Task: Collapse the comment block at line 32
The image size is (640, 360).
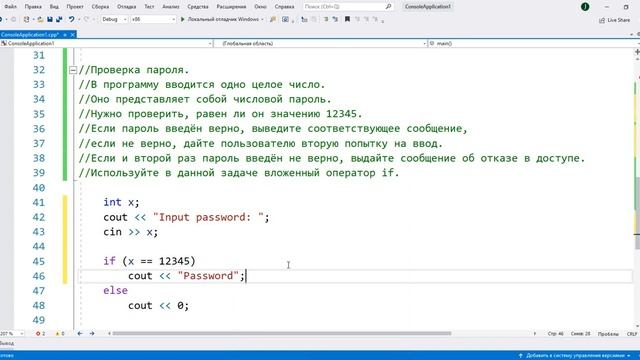Action: [x=73, y=70]
